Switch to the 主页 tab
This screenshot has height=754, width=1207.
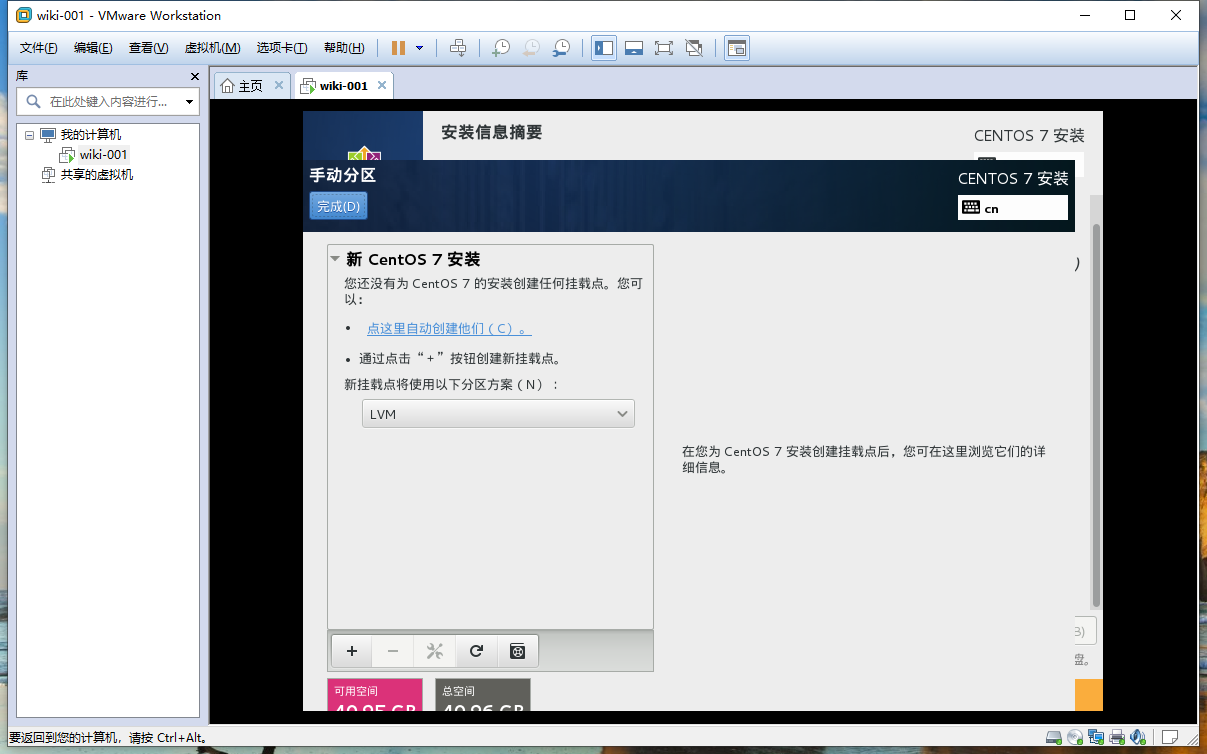(x=251, y=86)
